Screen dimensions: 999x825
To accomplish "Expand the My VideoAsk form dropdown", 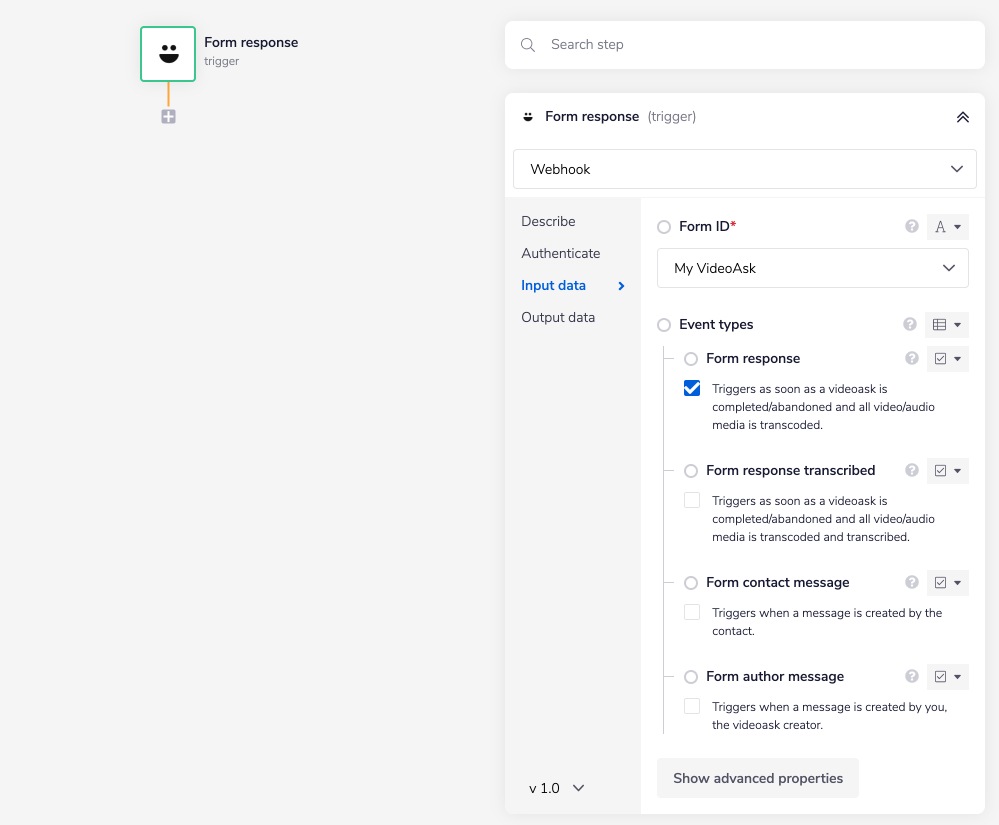I will point(812,268).
